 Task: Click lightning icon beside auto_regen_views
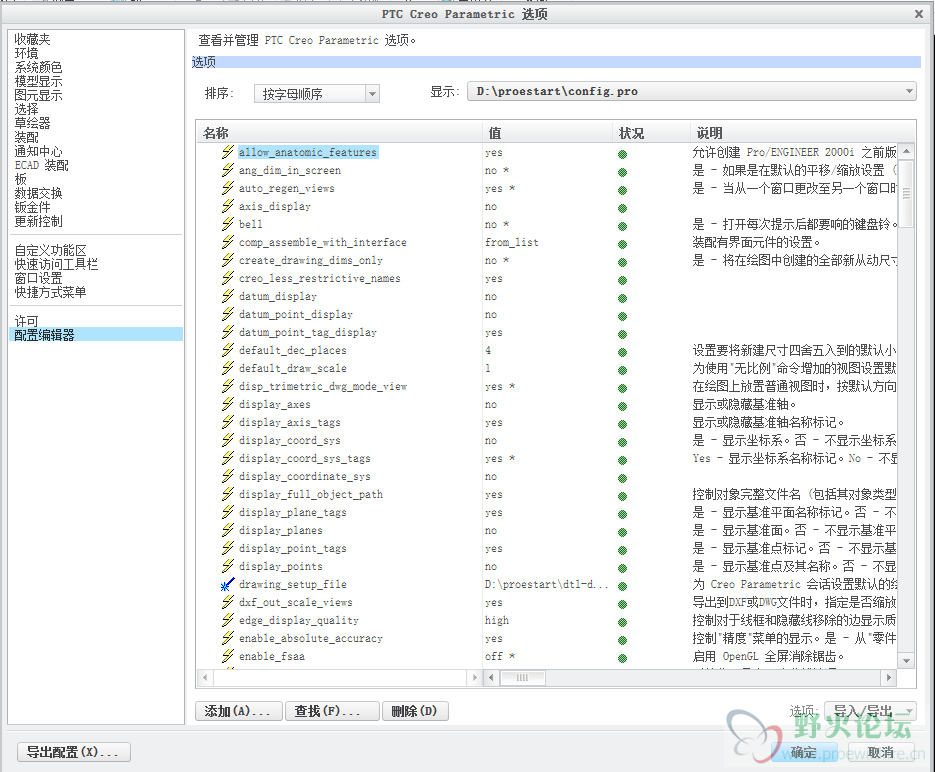point(228,188)
